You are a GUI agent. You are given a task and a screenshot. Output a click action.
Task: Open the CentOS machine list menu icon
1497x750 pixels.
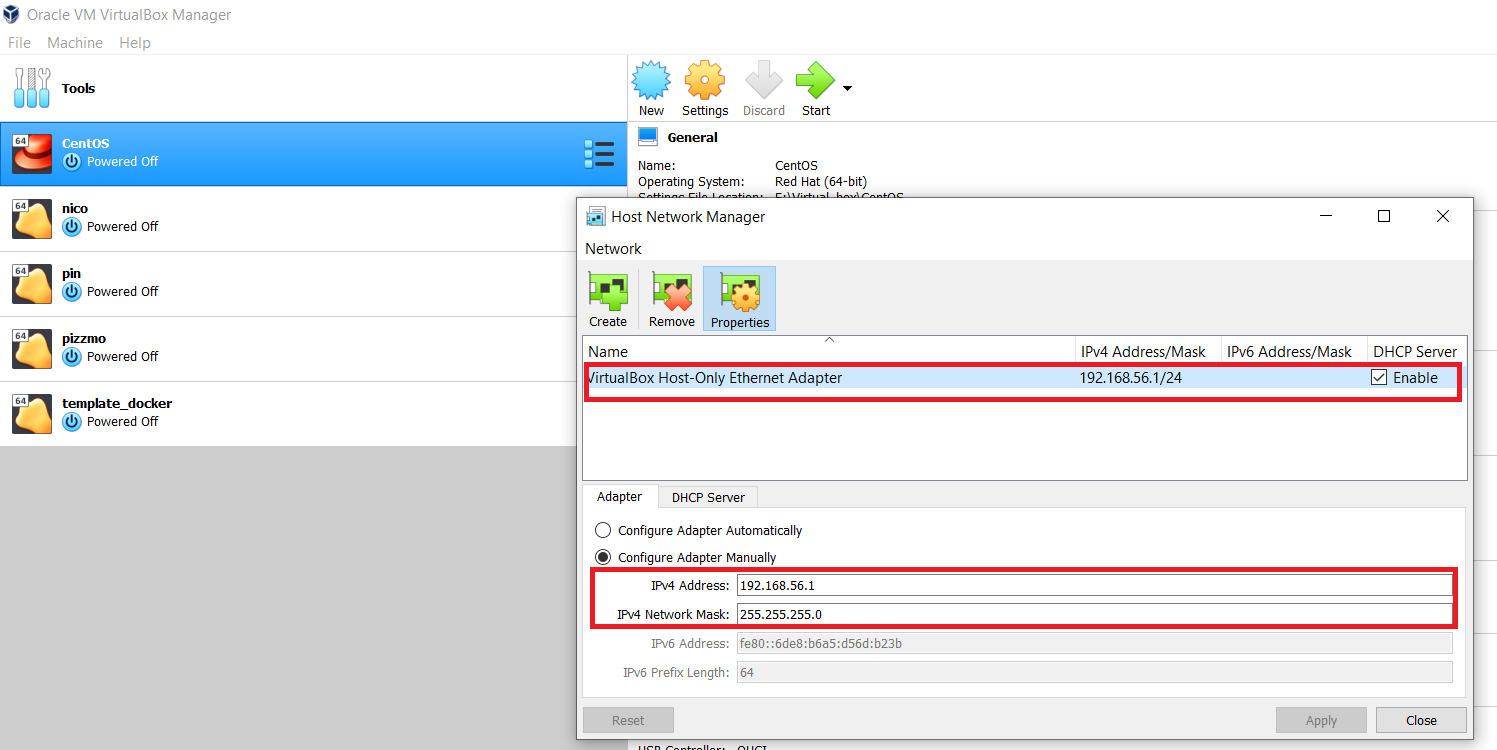[599, 154]
